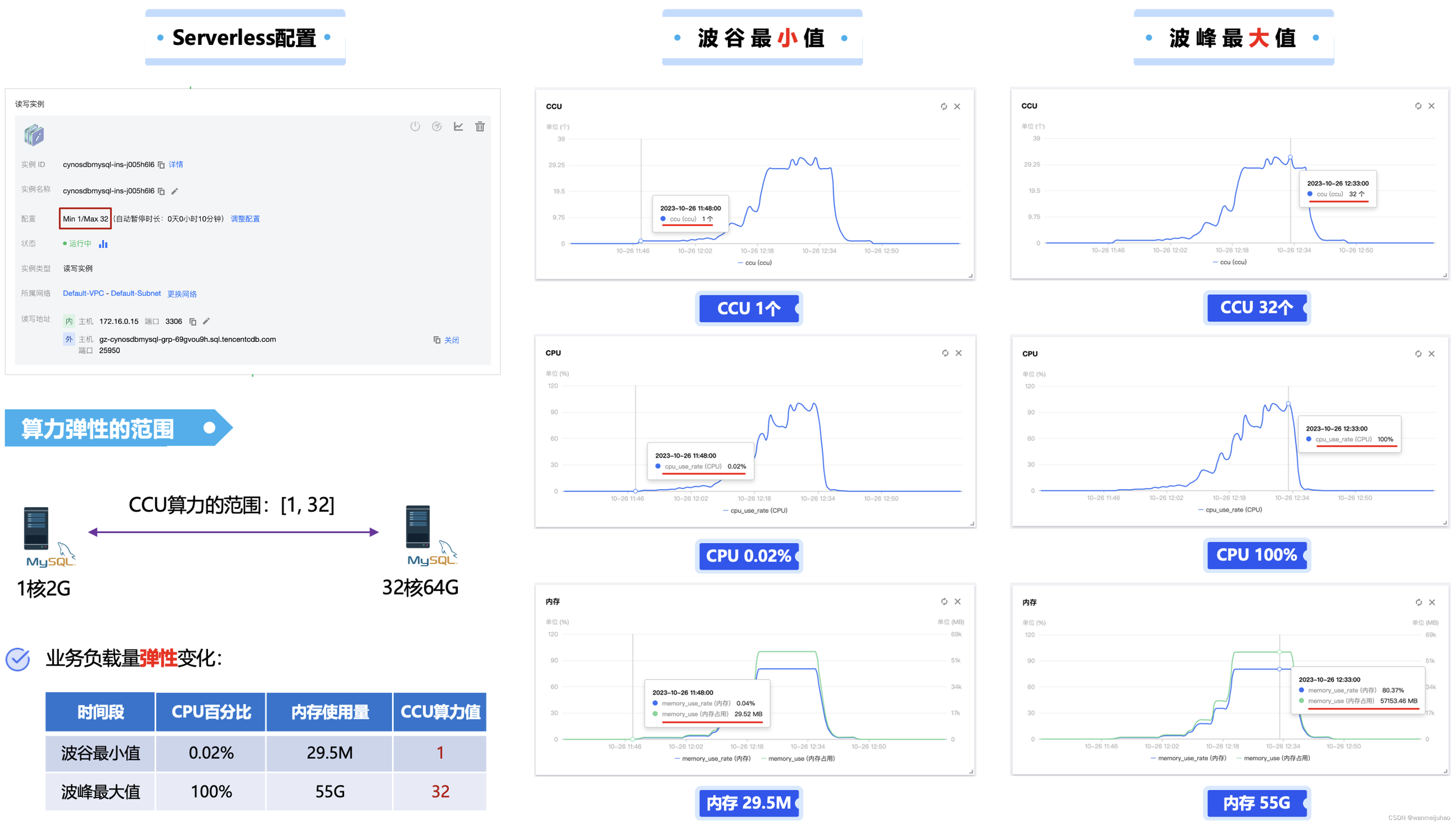Image resolution: width=1456 pixels, height=825 pixels.
Task: Click the trash delete icon for instance
Action: (x=479, y=126)
